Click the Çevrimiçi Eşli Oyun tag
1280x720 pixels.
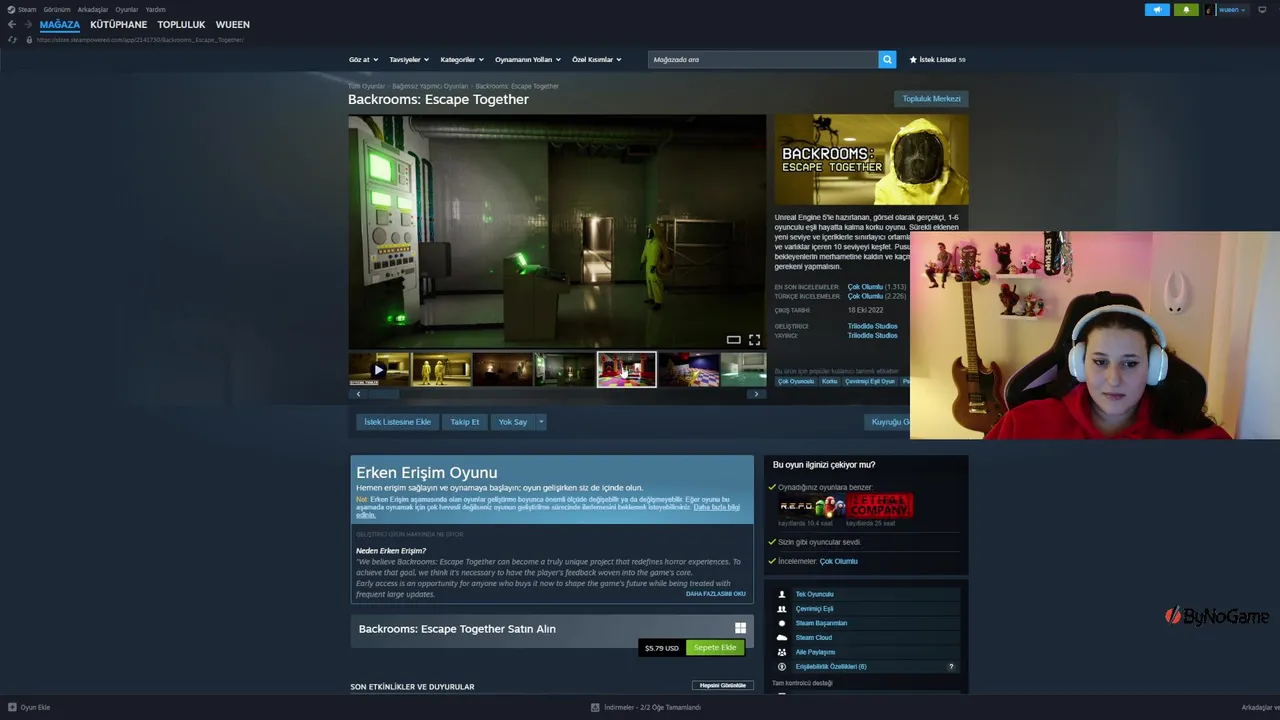click(870, 381)
